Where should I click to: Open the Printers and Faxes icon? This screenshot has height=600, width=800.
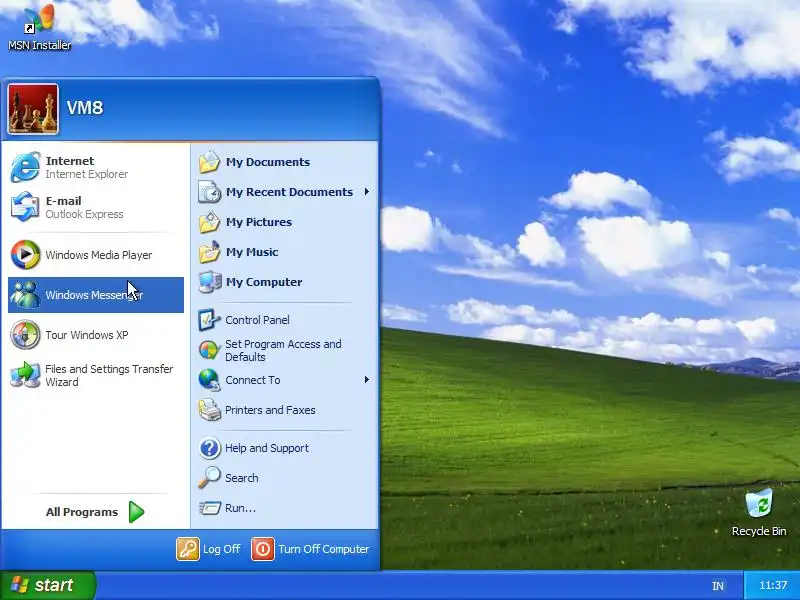point(209,410)
